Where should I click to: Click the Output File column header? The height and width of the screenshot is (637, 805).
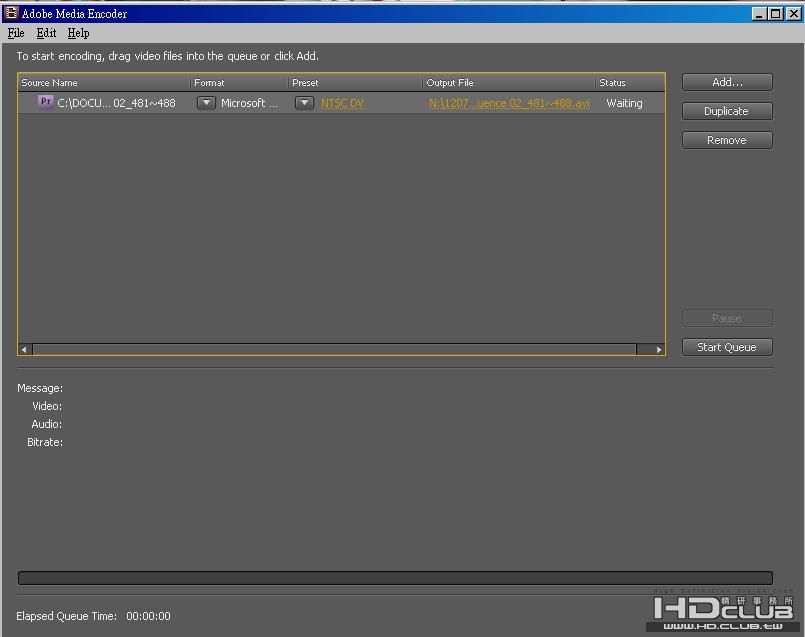pos(509,83)
